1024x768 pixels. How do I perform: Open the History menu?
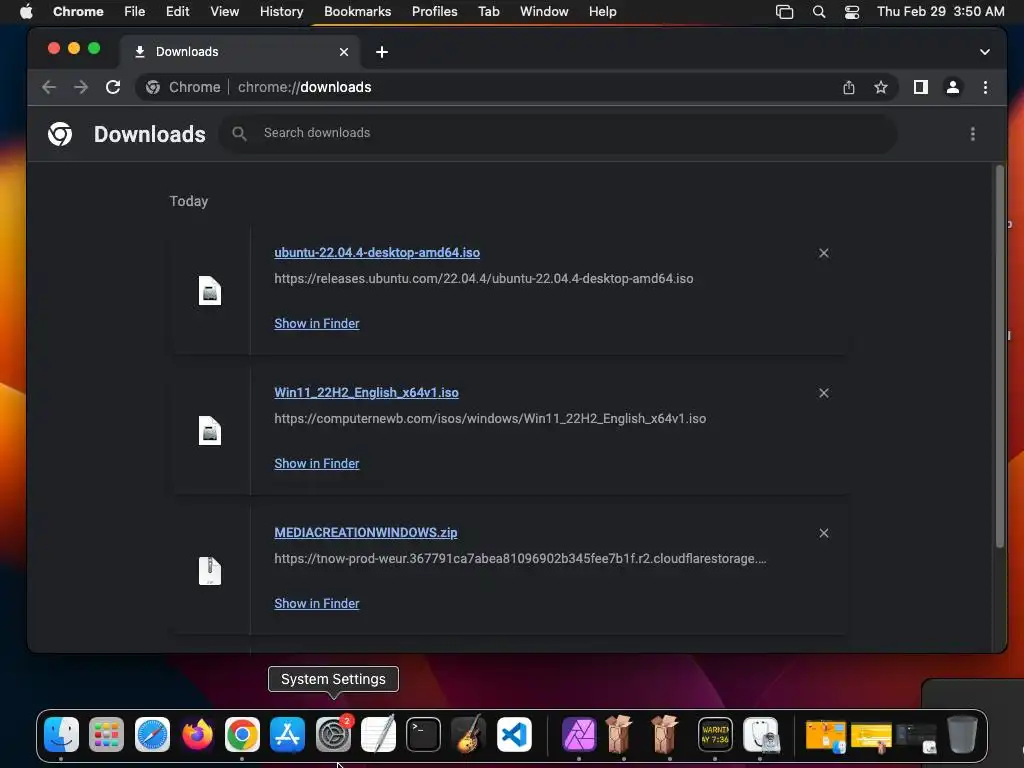click(x=281, y=12)
